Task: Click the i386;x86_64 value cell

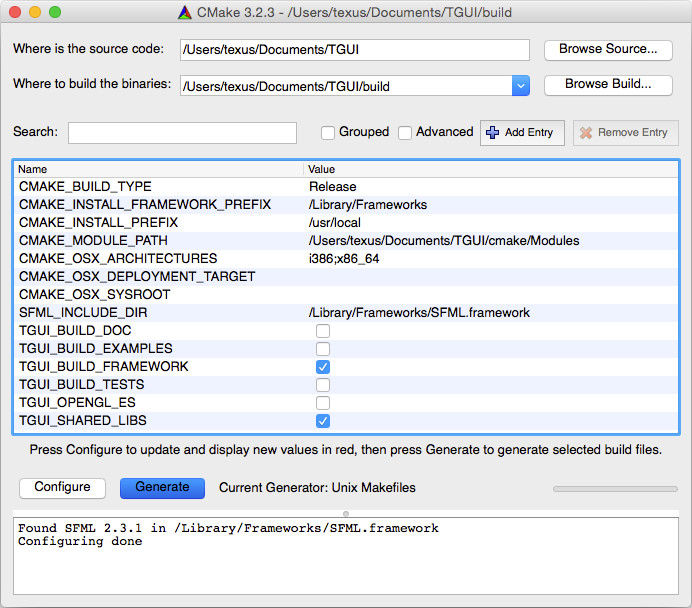Action: click(344, 259)
